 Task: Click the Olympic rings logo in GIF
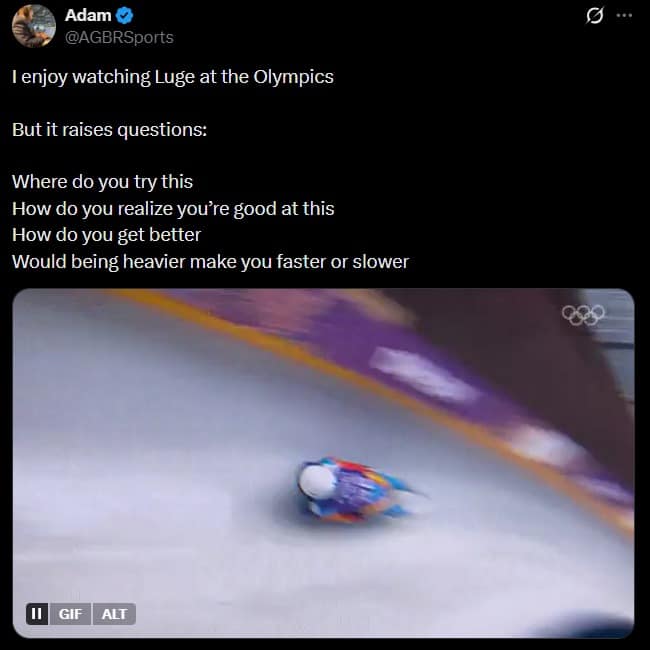pyautogui.click(x=584, y=315)
